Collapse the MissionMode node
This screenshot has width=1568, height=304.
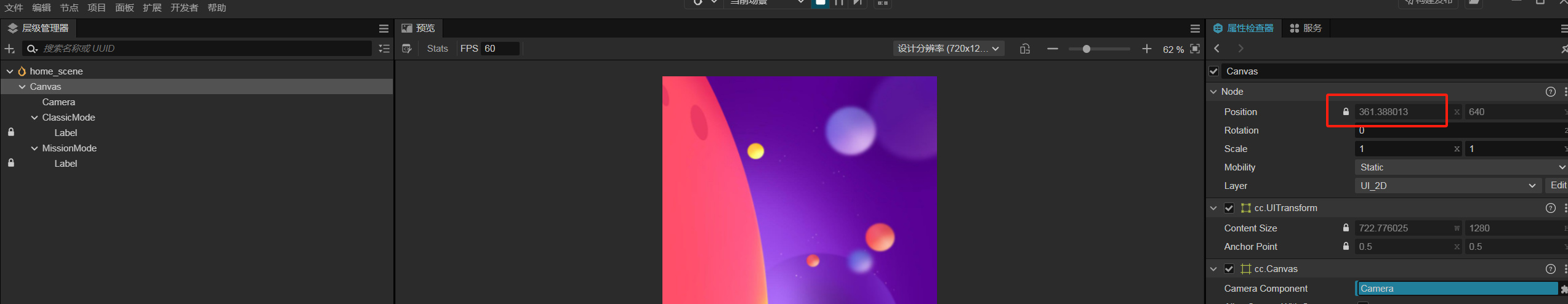(x=34, y=148)
